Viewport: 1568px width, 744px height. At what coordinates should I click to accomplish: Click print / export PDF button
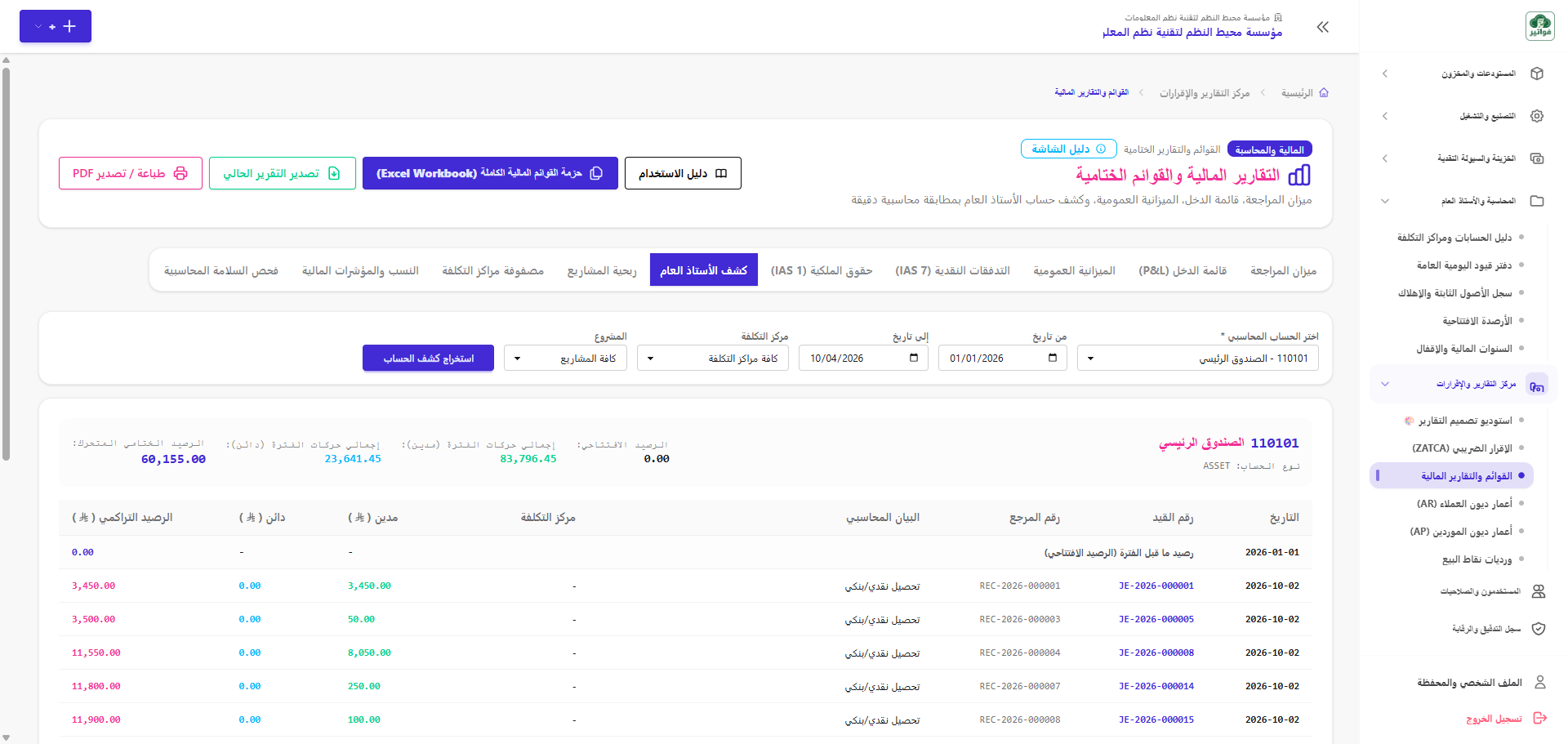point(131,173)
